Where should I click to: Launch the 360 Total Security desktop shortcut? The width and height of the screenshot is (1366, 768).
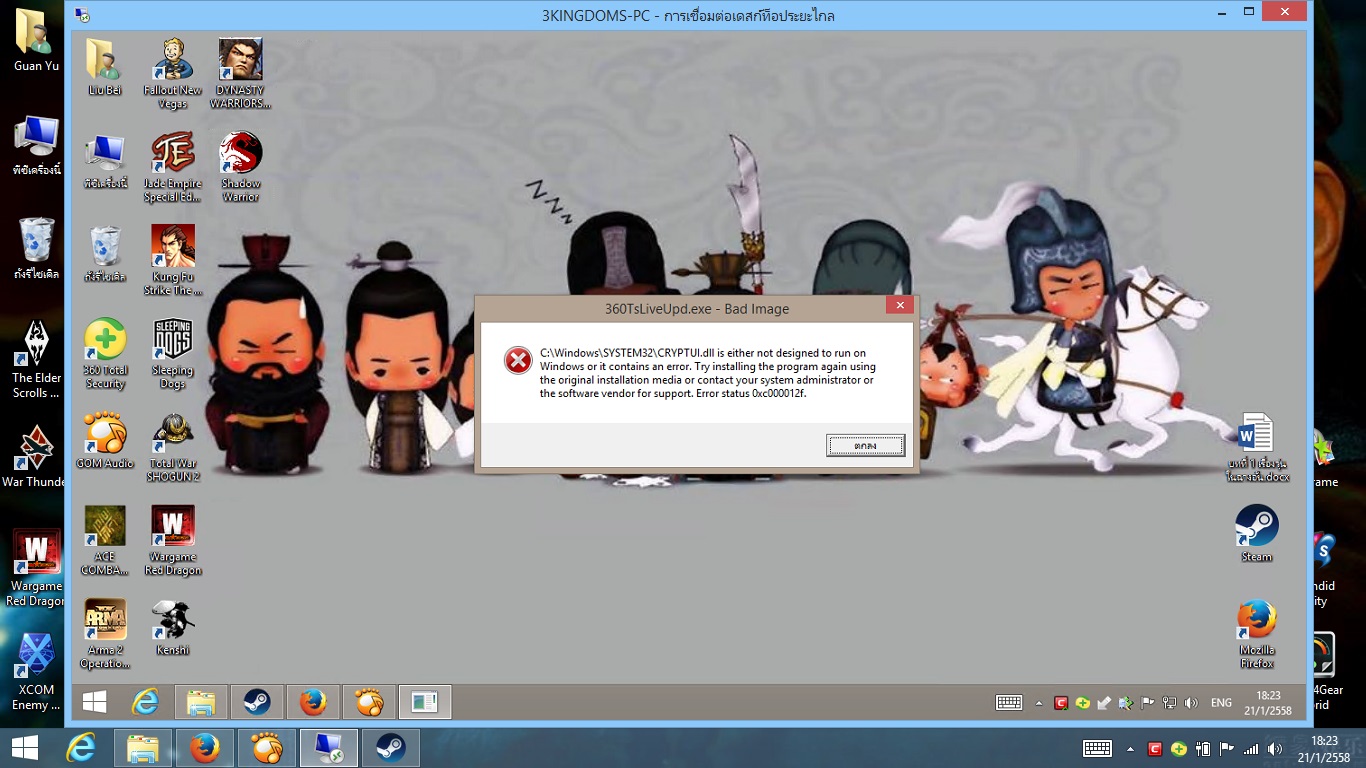[105, 354]
